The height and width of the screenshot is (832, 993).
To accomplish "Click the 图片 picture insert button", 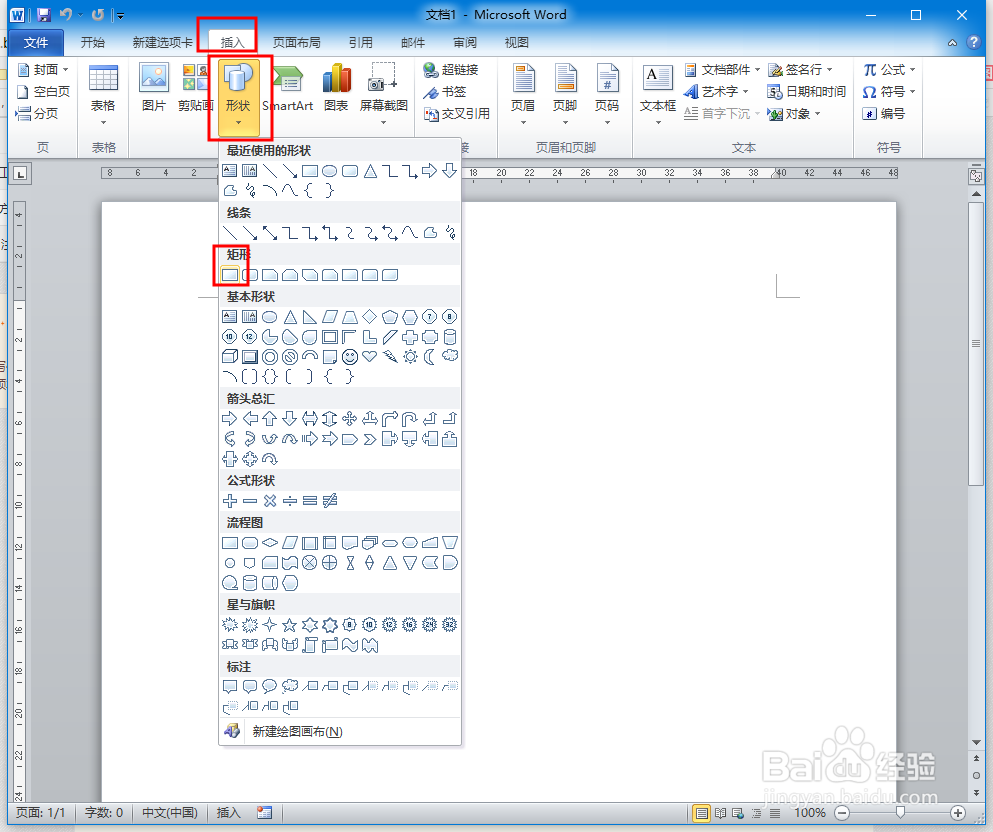I will tap(154, 88).
